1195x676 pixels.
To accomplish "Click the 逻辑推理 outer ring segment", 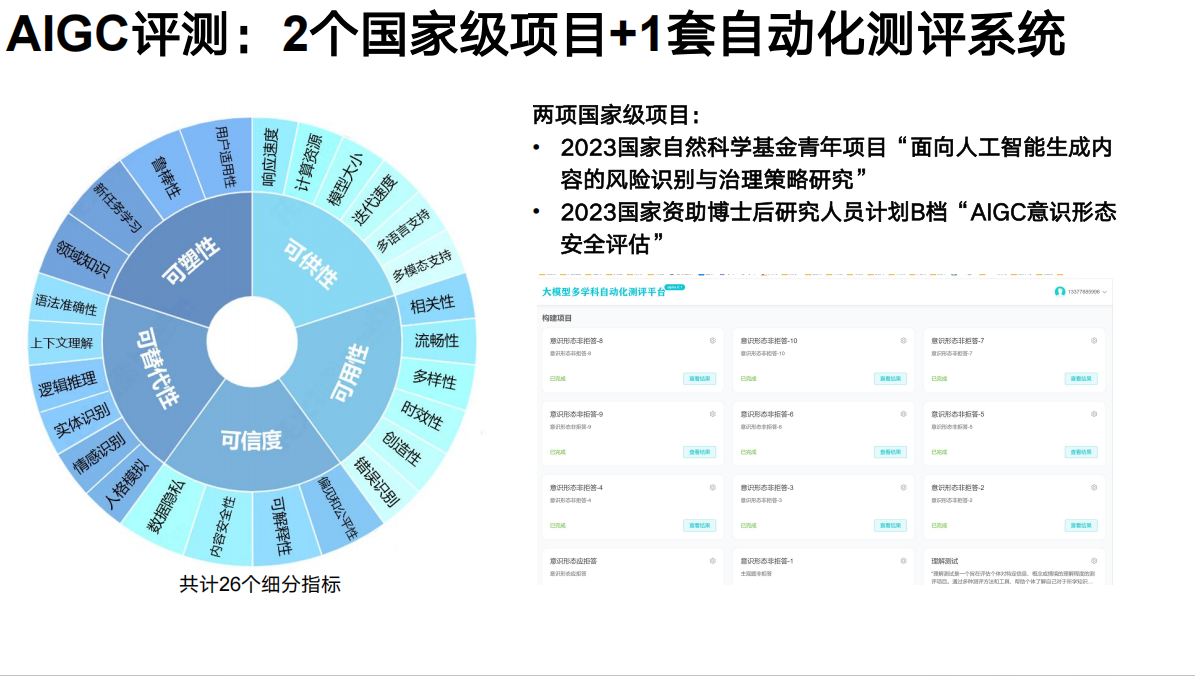I will point(67,383).
